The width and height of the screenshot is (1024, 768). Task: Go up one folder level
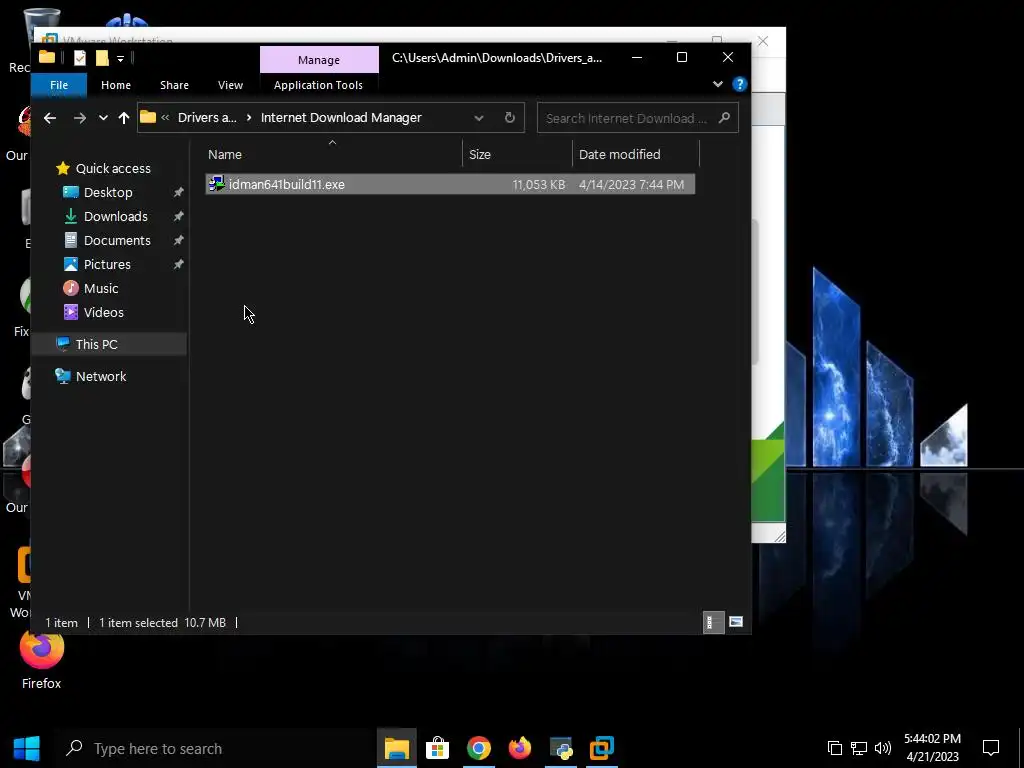(123, 118)
